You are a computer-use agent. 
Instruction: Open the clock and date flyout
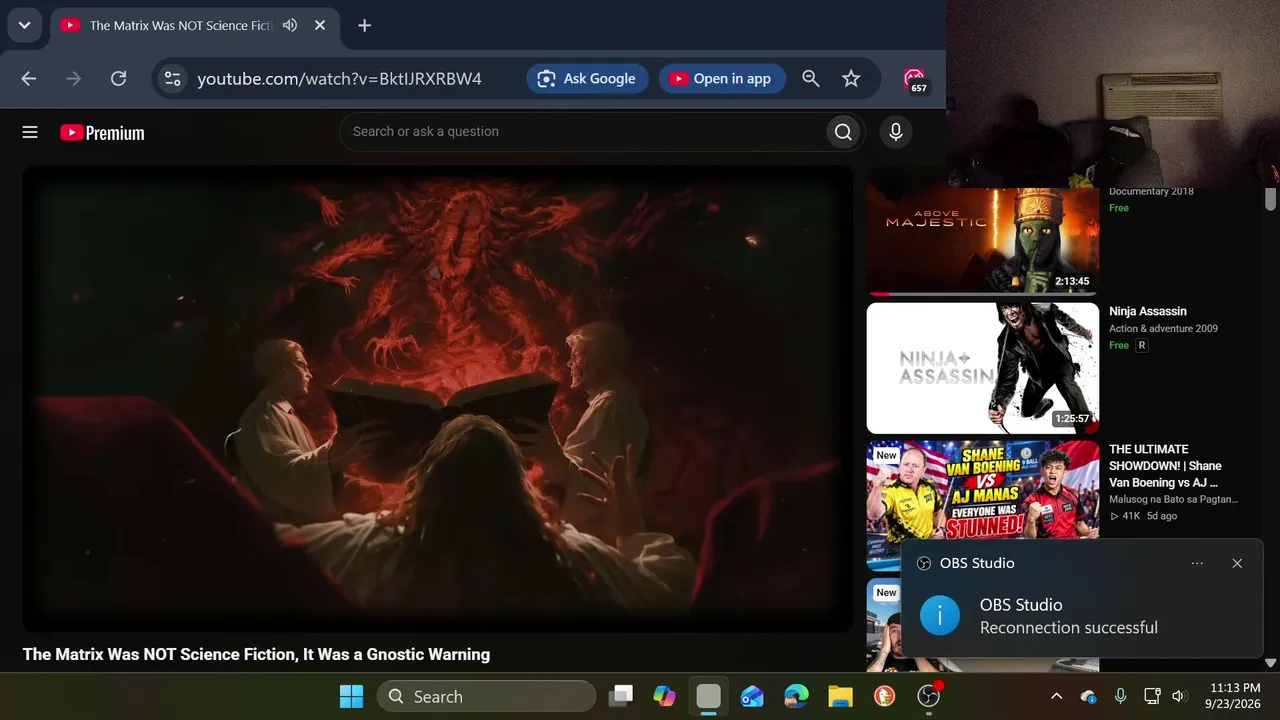(x=1232, y=696)
